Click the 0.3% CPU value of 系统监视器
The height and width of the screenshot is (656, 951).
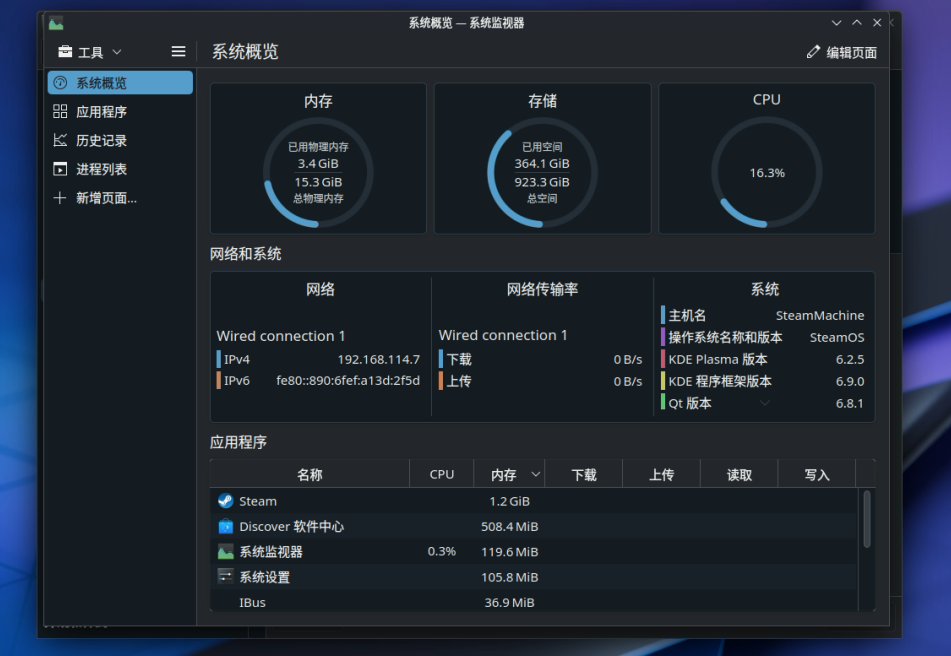442,552
